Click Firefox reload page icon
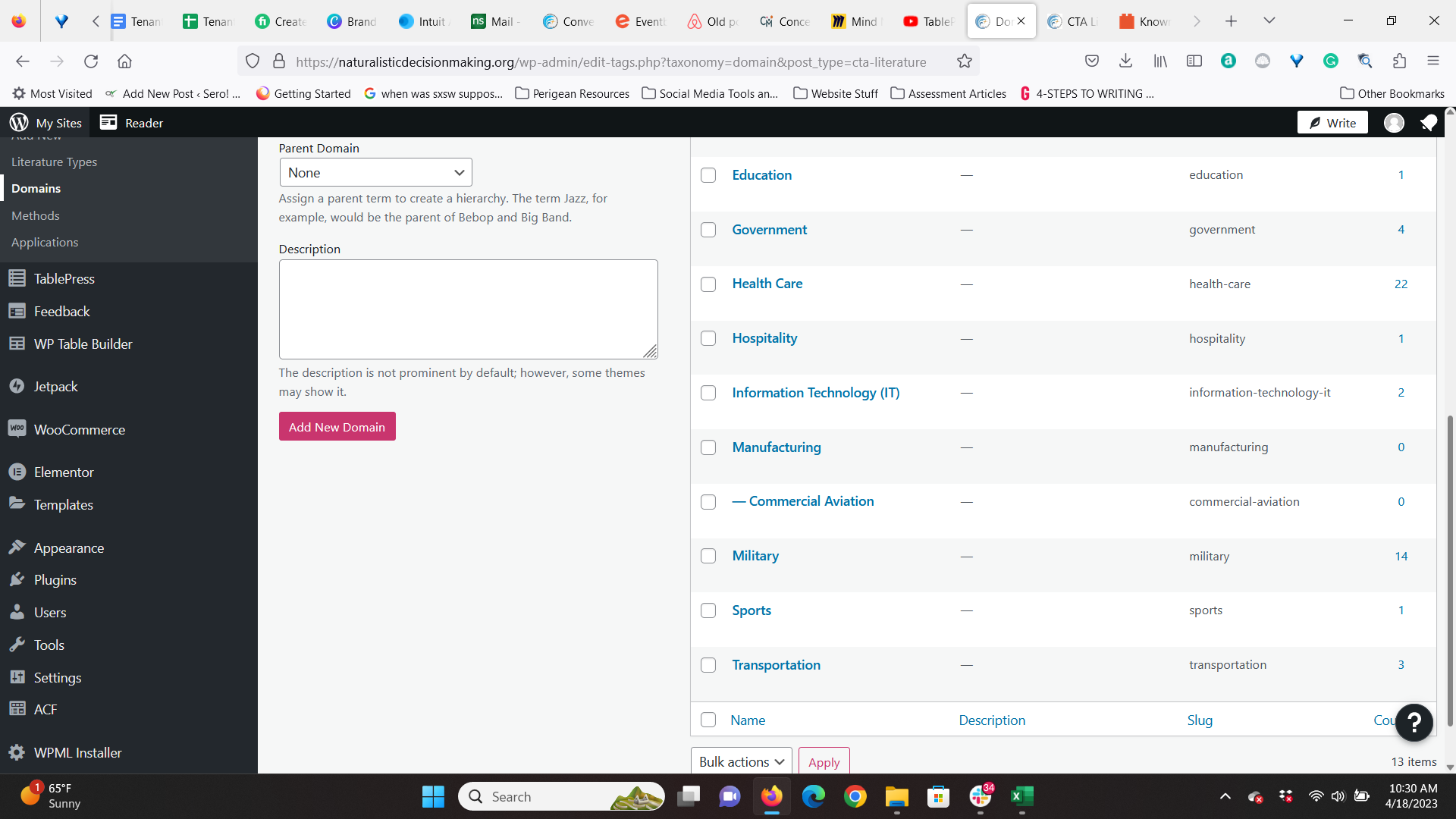Viewport: 1456px width, 819px height. [x=91, y=61]
